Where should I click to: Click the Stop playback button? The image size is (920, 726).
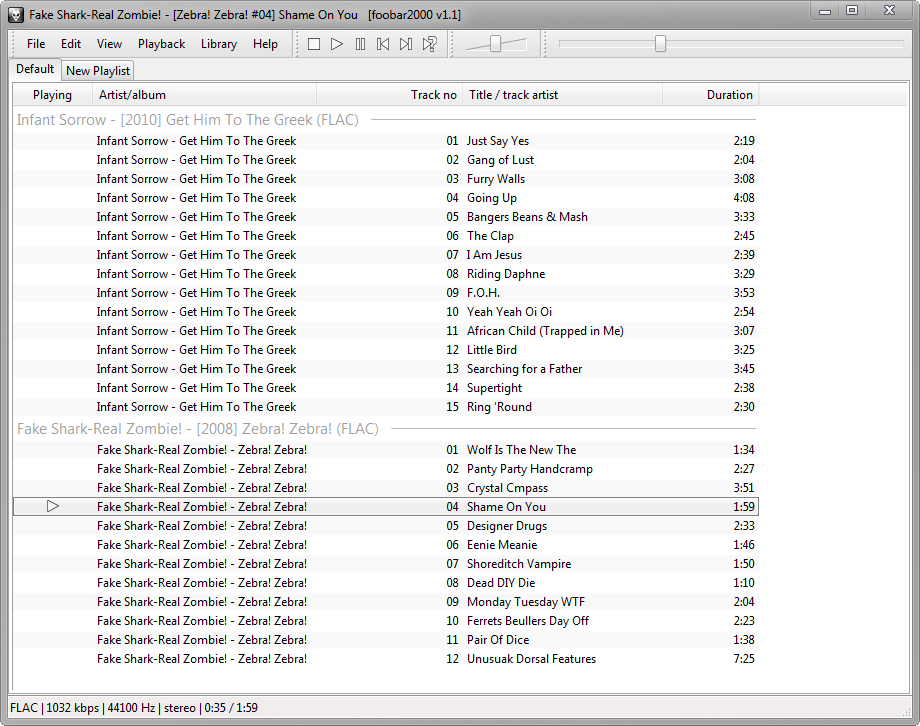point(314,44)
